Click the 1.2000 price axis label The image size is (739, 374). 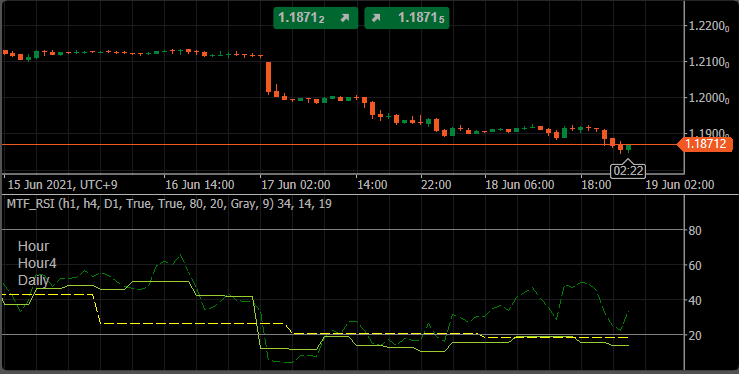click(x=706, y=98)
